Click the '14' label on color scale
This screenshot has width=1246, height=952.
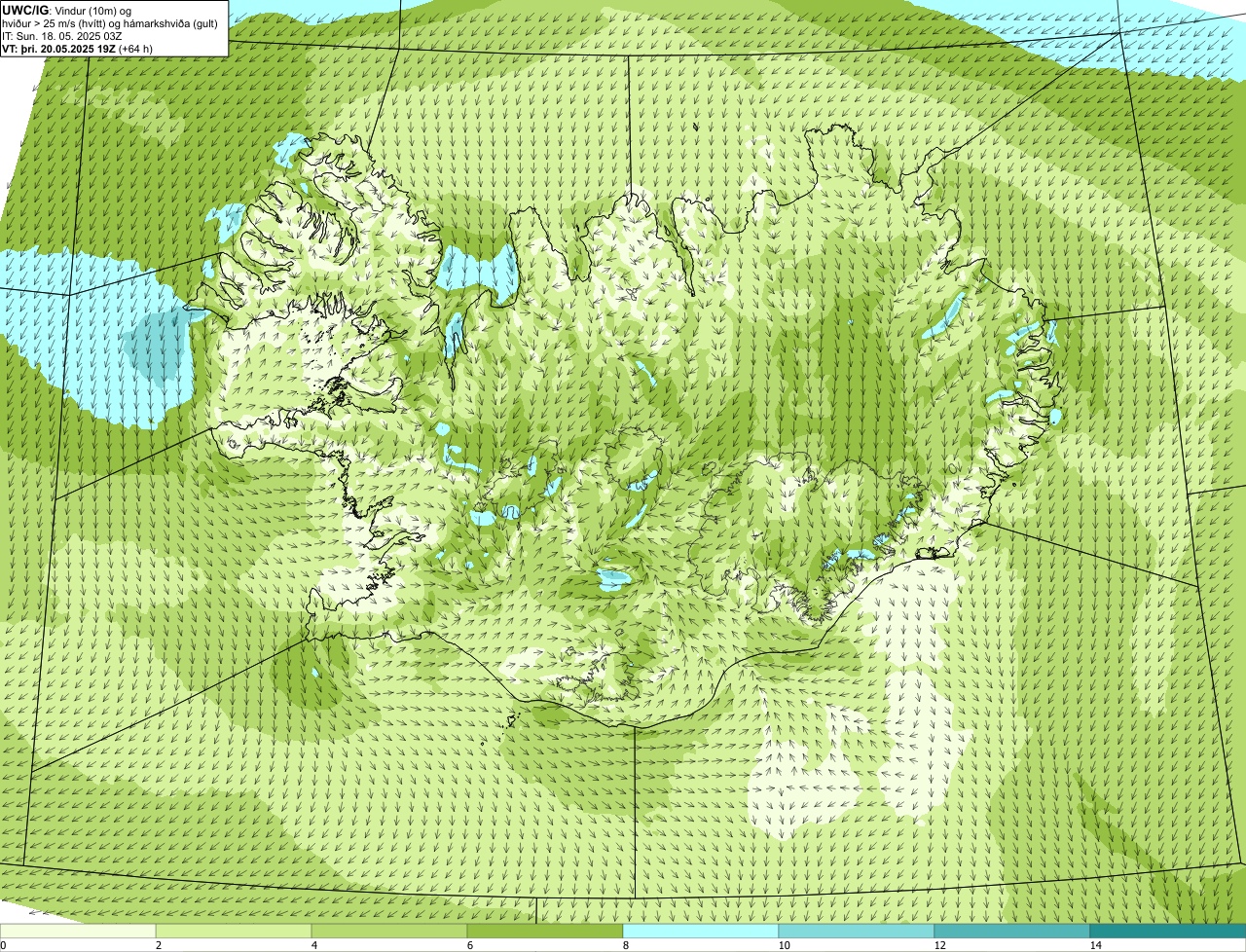(x=1095, y=945)
